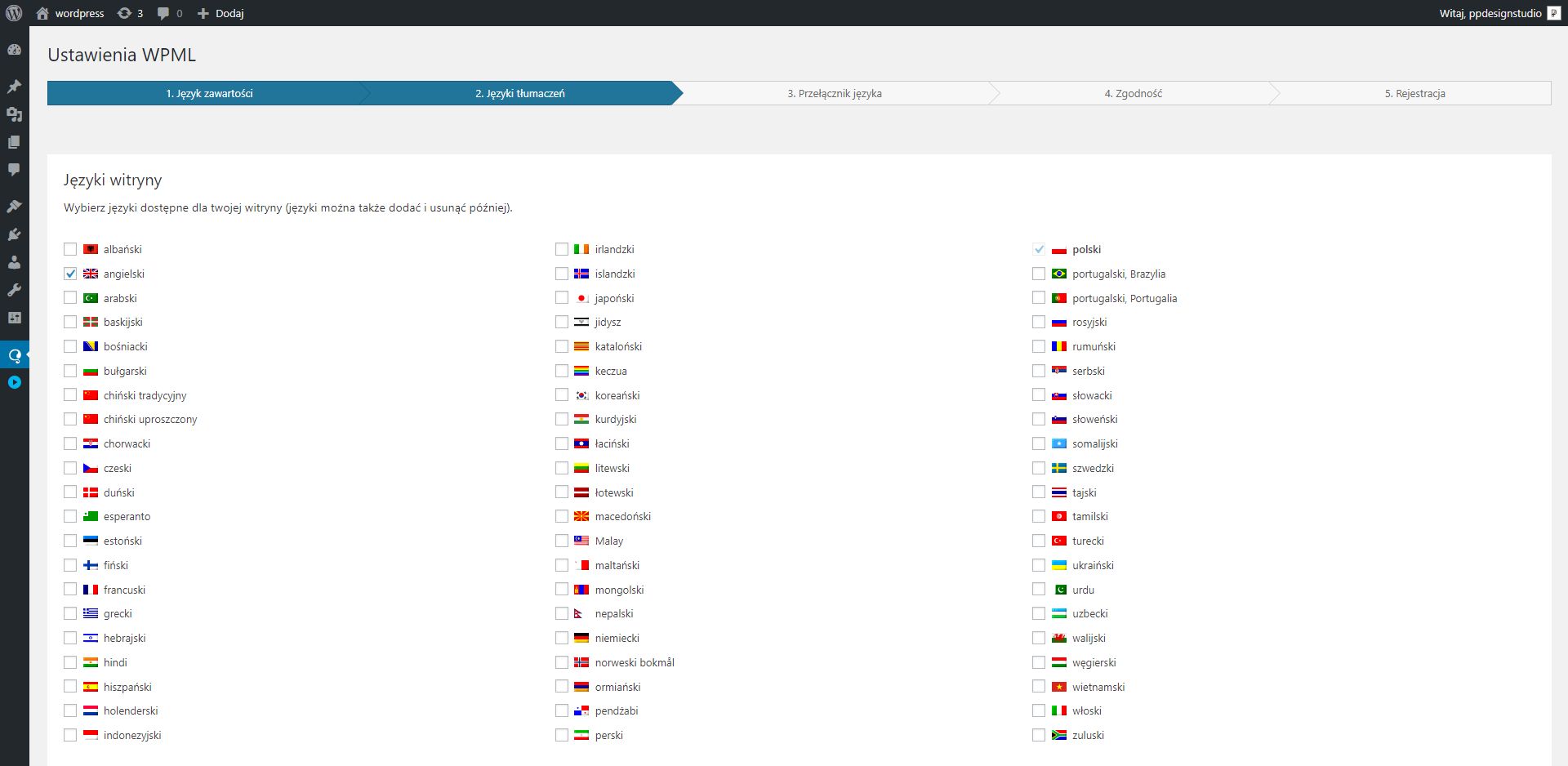Click the Albanian flag icon
The width and height of the screenshot is (1568, 766).
click(x=91, y=249)
